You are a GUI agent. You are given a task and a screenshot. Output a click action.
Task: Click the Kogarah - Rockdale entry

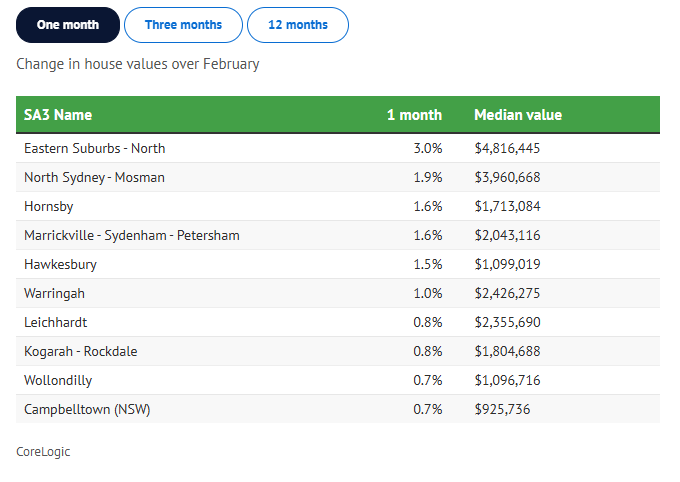click(x=81, y=351)
